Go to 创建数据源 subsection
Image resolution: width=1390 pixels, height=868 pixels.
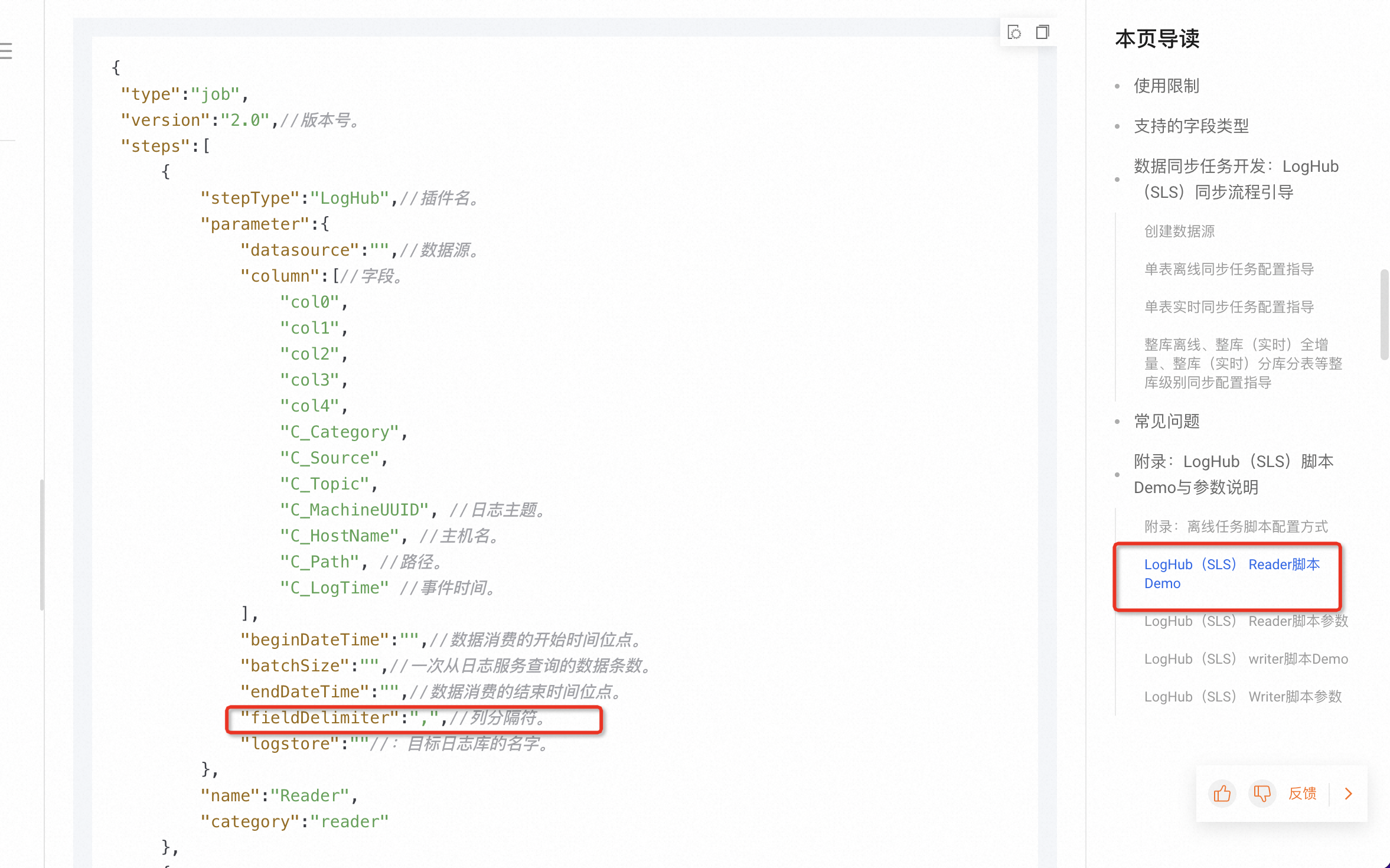(x=1179, y=231)
